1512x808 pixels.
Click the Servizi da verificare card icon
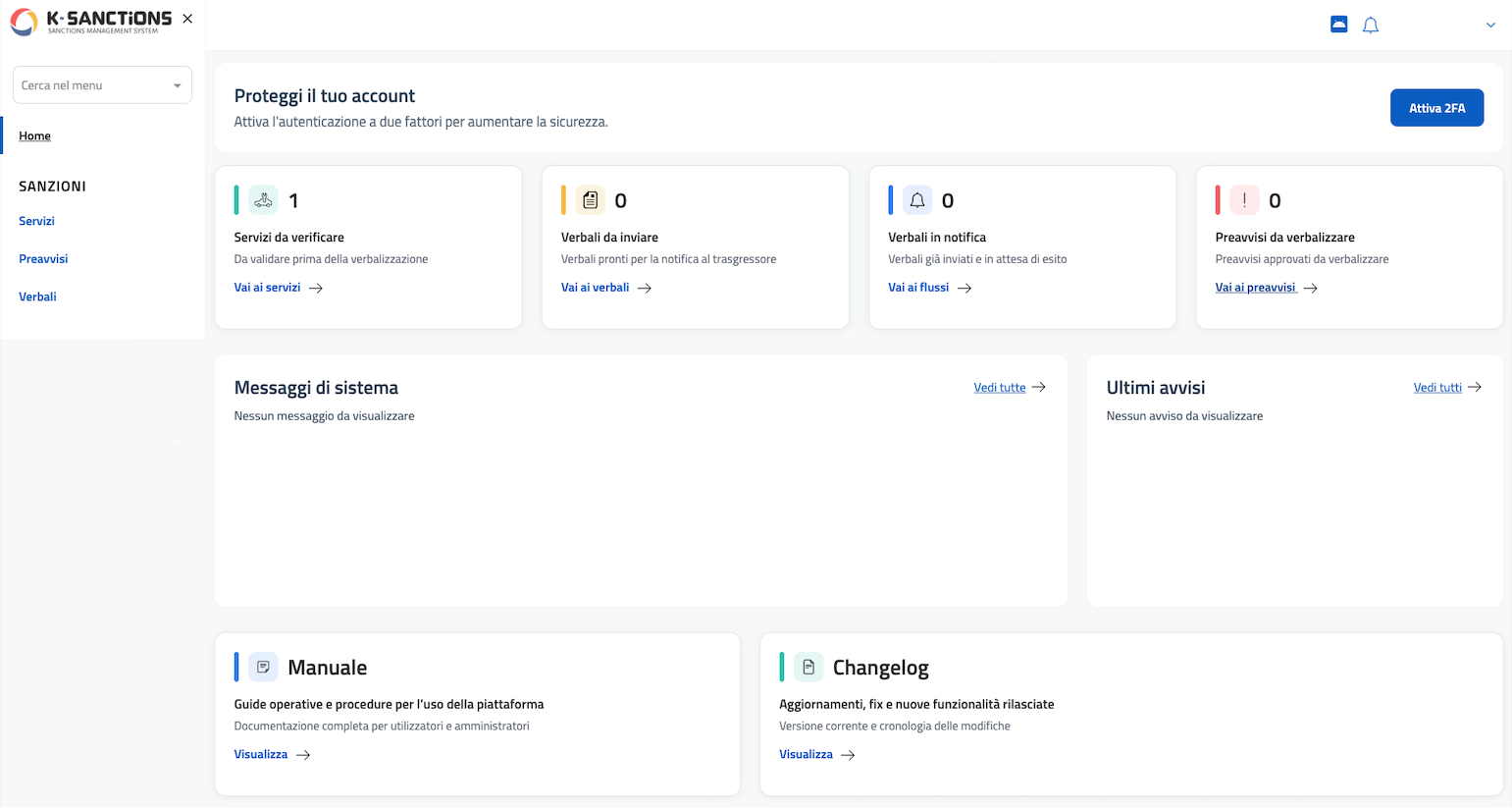(x=263, y=200)
